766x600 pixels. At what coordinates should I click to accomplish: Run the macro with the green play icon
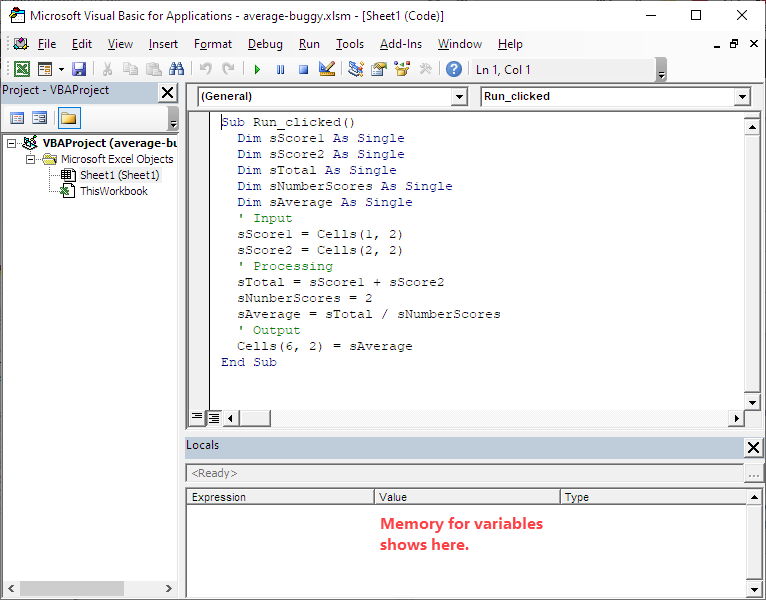click(257, 69)
